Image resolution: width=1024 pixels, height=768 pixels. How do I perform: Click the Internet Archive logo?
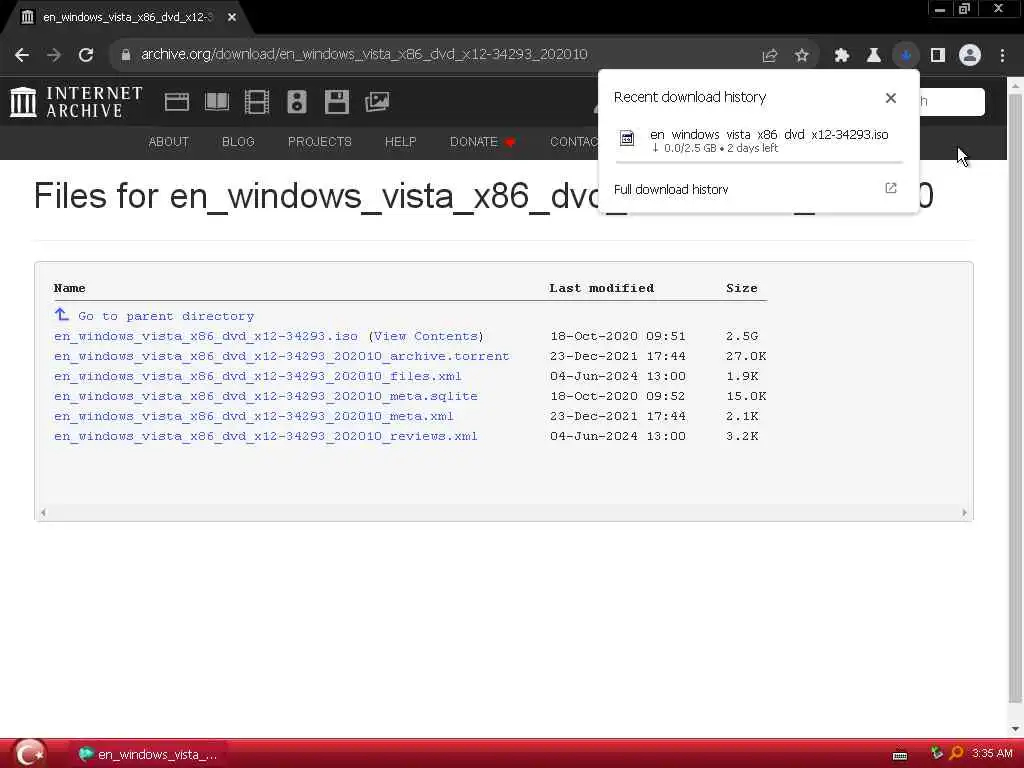[76, 102]
